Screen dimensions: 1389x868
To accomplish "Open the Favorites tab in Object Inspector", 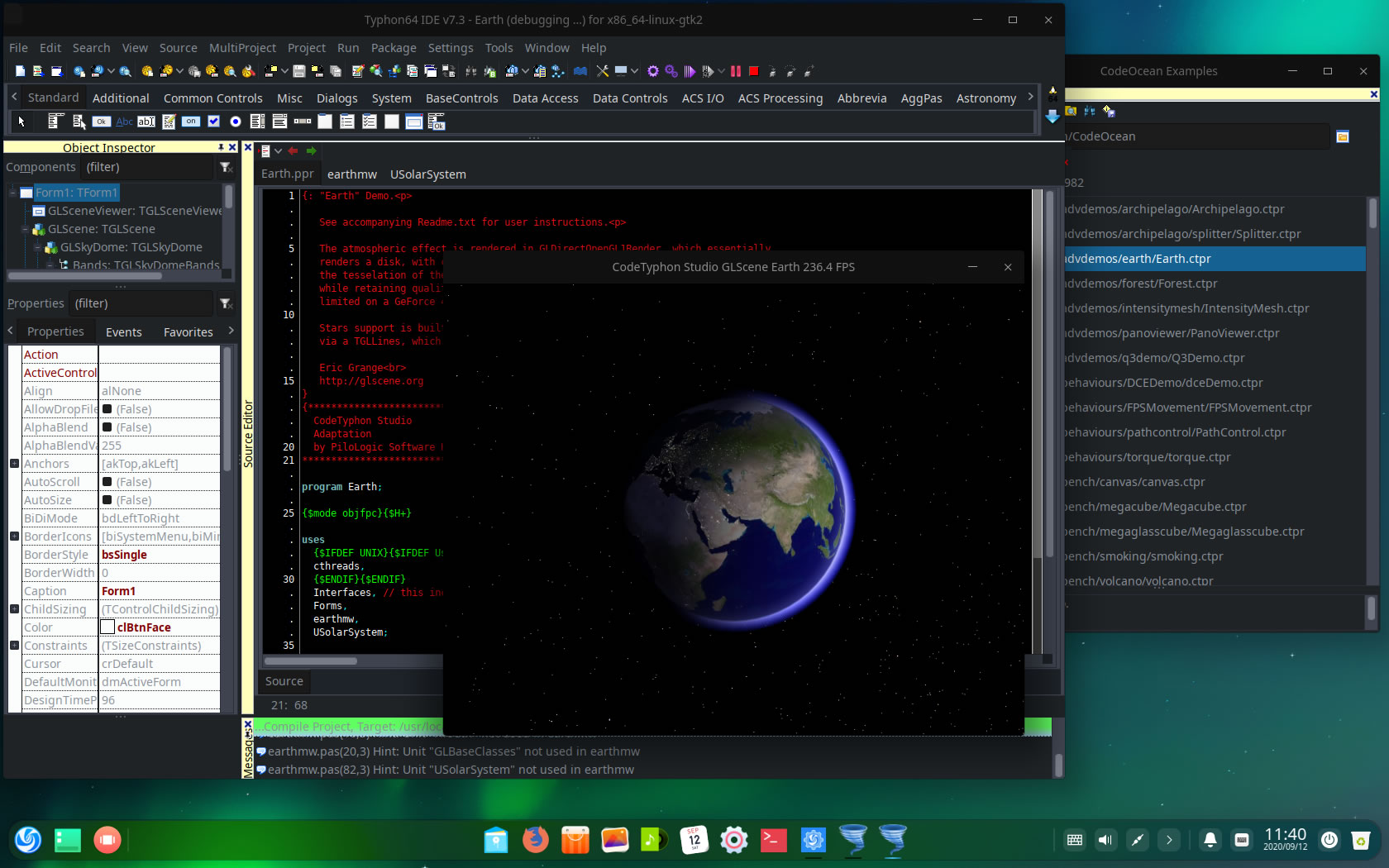I will tap(189, 332).
